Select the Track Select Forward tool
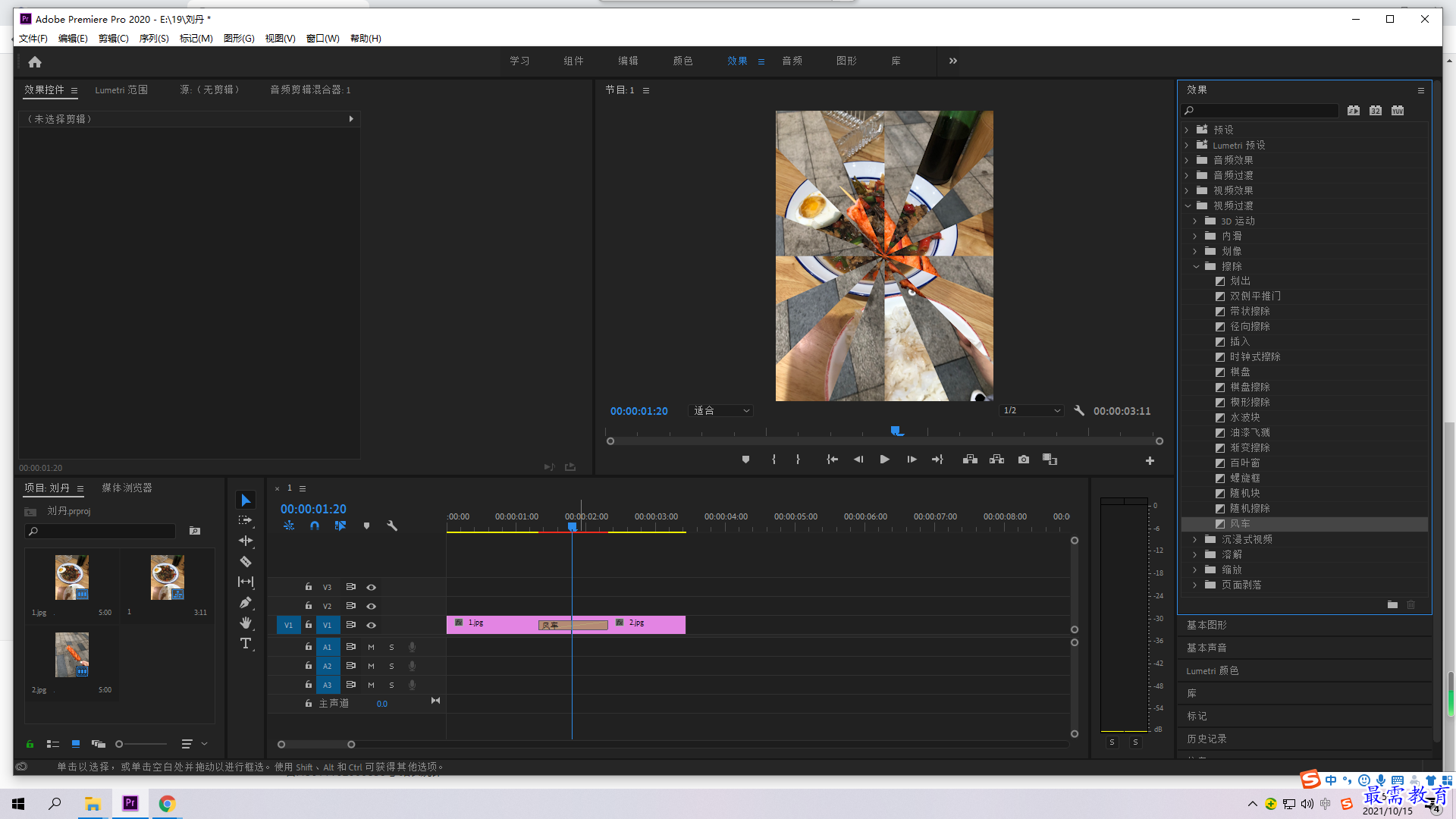This screenshot has height=819, width=1456. click(x=246, y=520)
